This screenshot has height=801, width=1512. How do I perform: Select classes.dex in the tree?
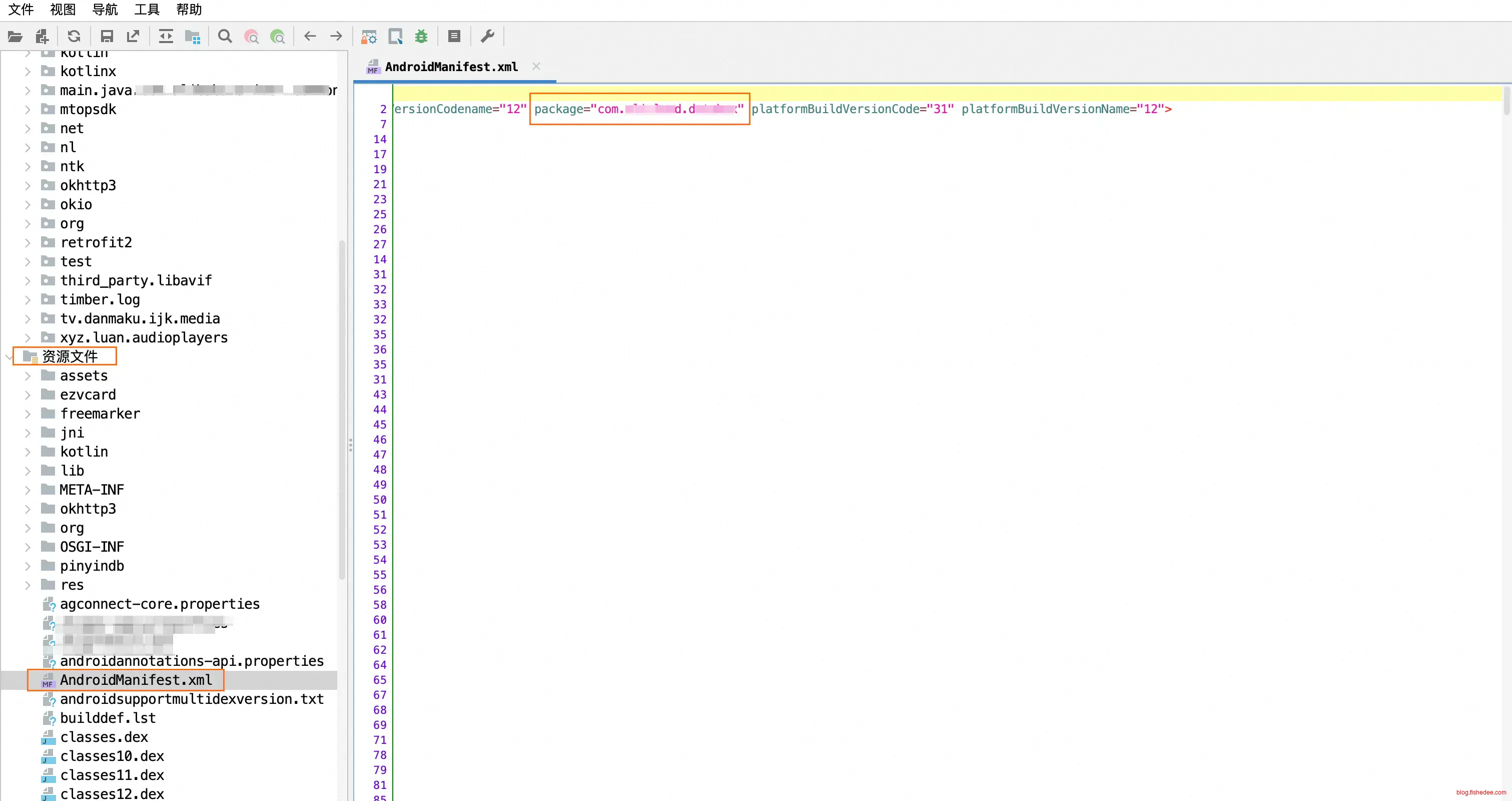[104, 737]
